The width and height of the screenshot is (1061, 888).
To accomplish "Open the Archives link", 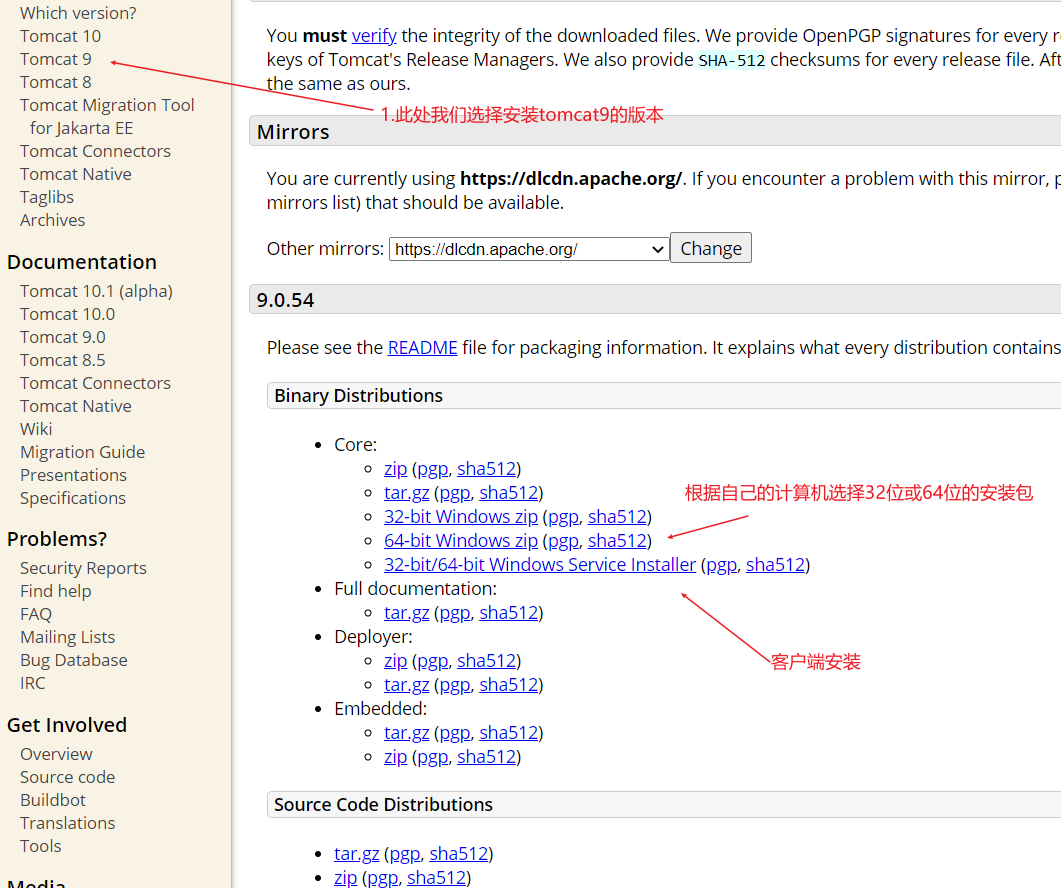I will [x=53, y=220].
